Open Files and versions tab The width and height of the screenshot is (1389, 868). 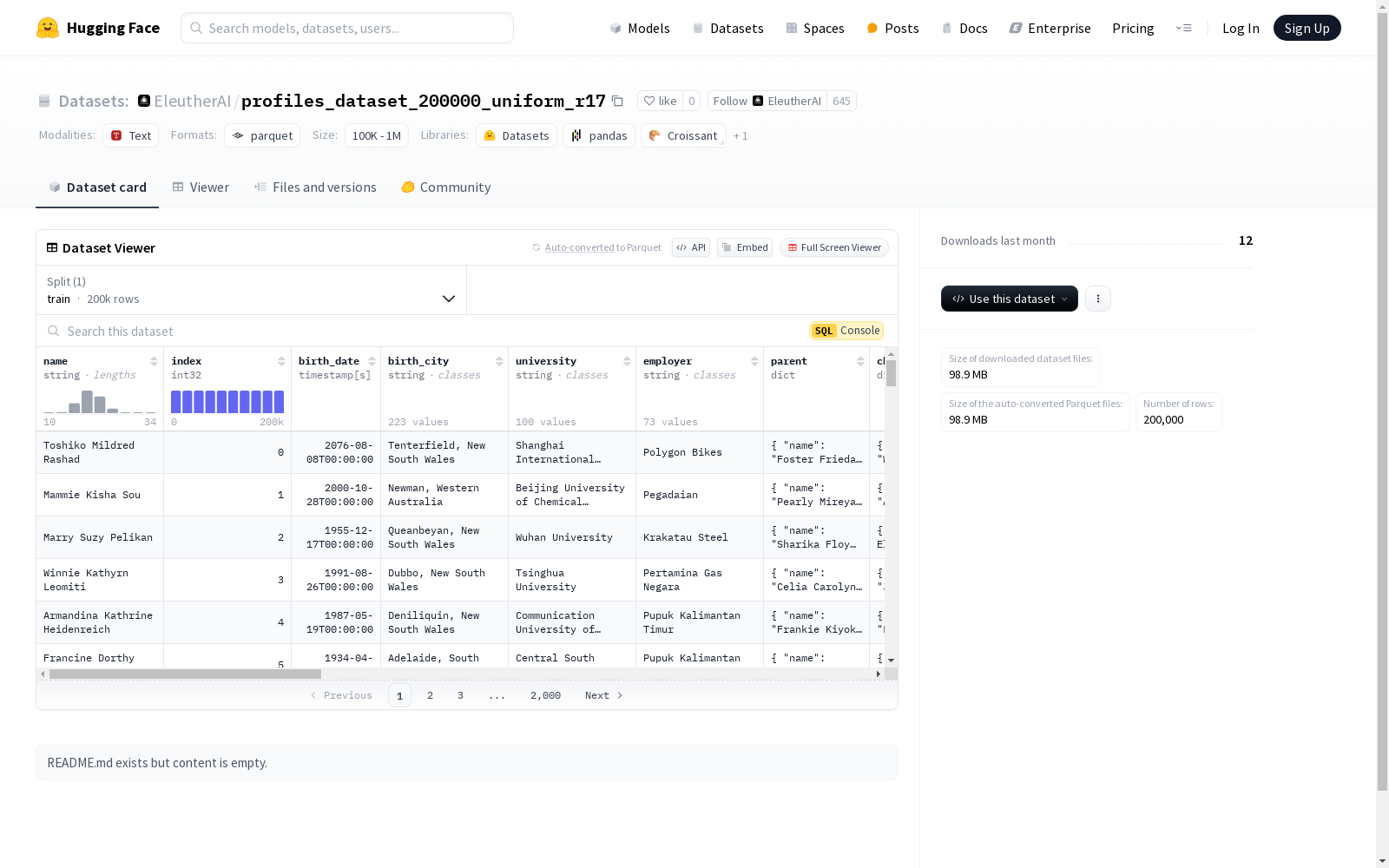click(x=315, y=187)
